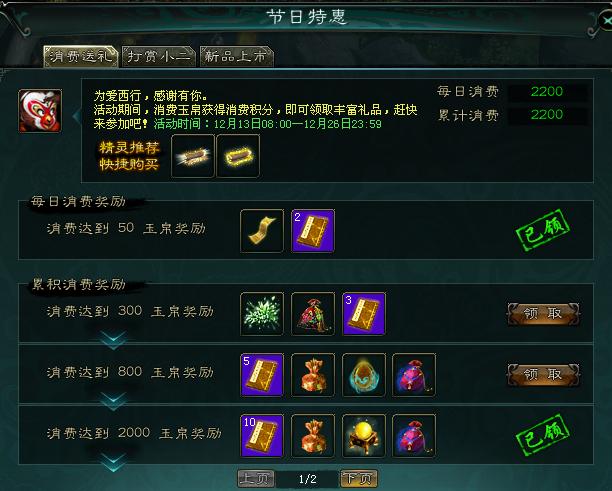Click the green firework reward icon
Screen dimensions: 612x491
click(x=262, y=314)
